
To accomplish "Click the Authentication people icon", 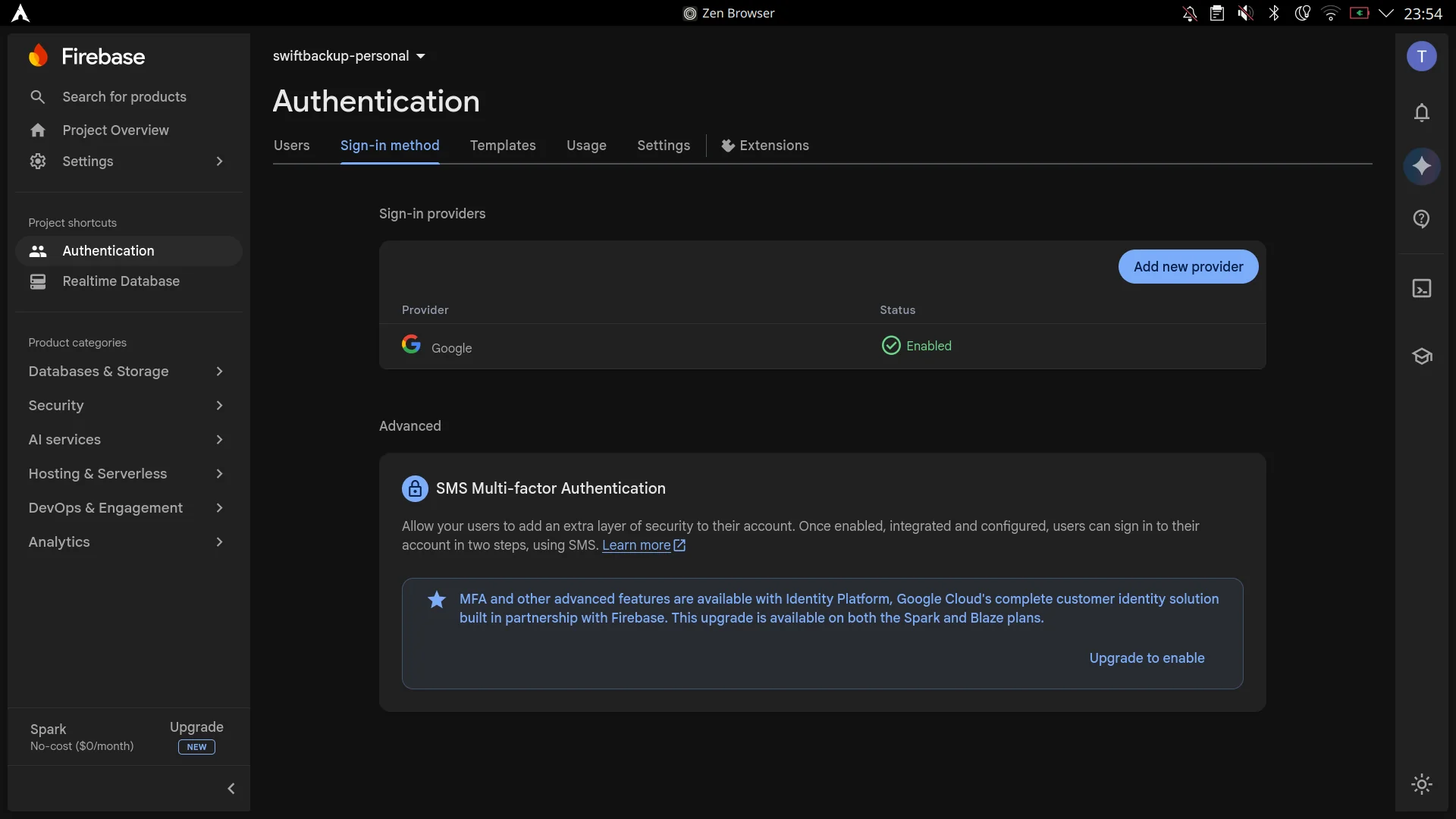I will [x=38, y=251].
